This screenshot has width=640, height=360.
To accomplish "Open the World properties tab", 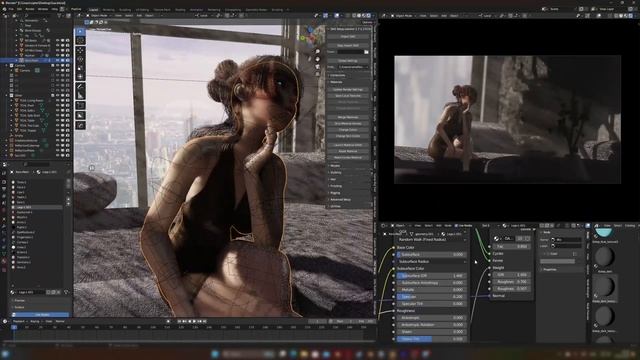I will [4, 210].
